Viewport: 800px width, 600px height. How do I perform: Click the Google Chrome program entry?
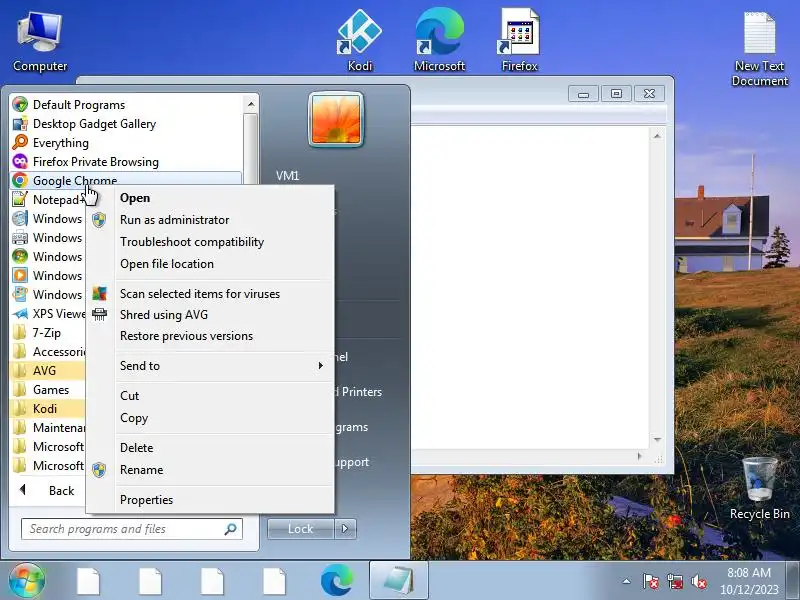pyautogui.click(x=127, y=180)
